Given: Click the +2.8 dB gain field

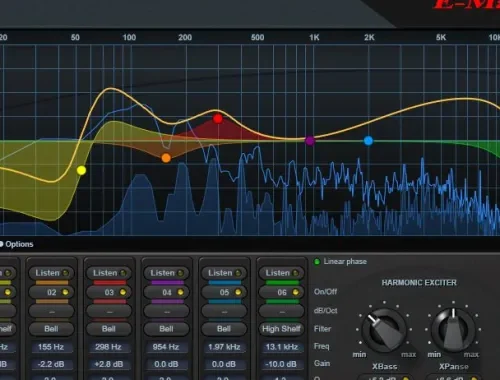Looking at the screenshot, I should (109, 364).
